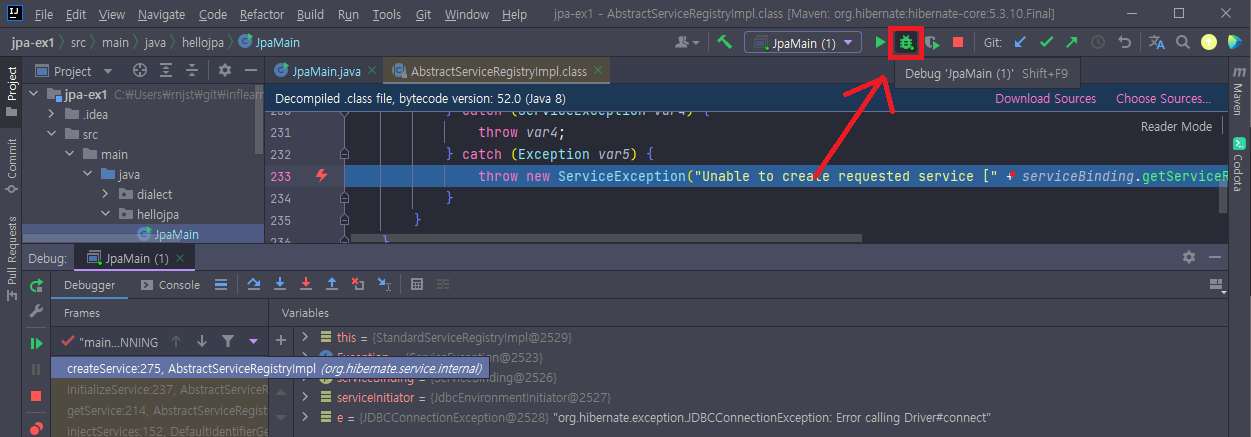The image size is (1251, 437).
Task: Expand the serviceInitiator variable
Action: 305,397
